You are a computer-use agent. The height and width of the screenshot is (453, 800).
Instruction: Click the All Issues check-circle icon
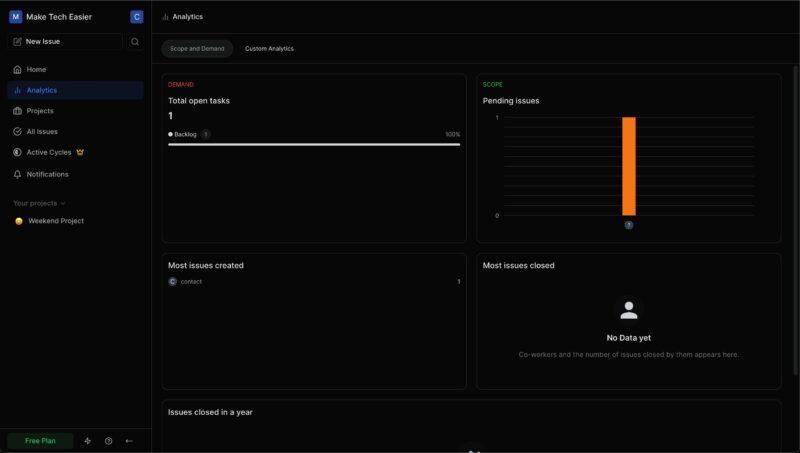[17, 132]
